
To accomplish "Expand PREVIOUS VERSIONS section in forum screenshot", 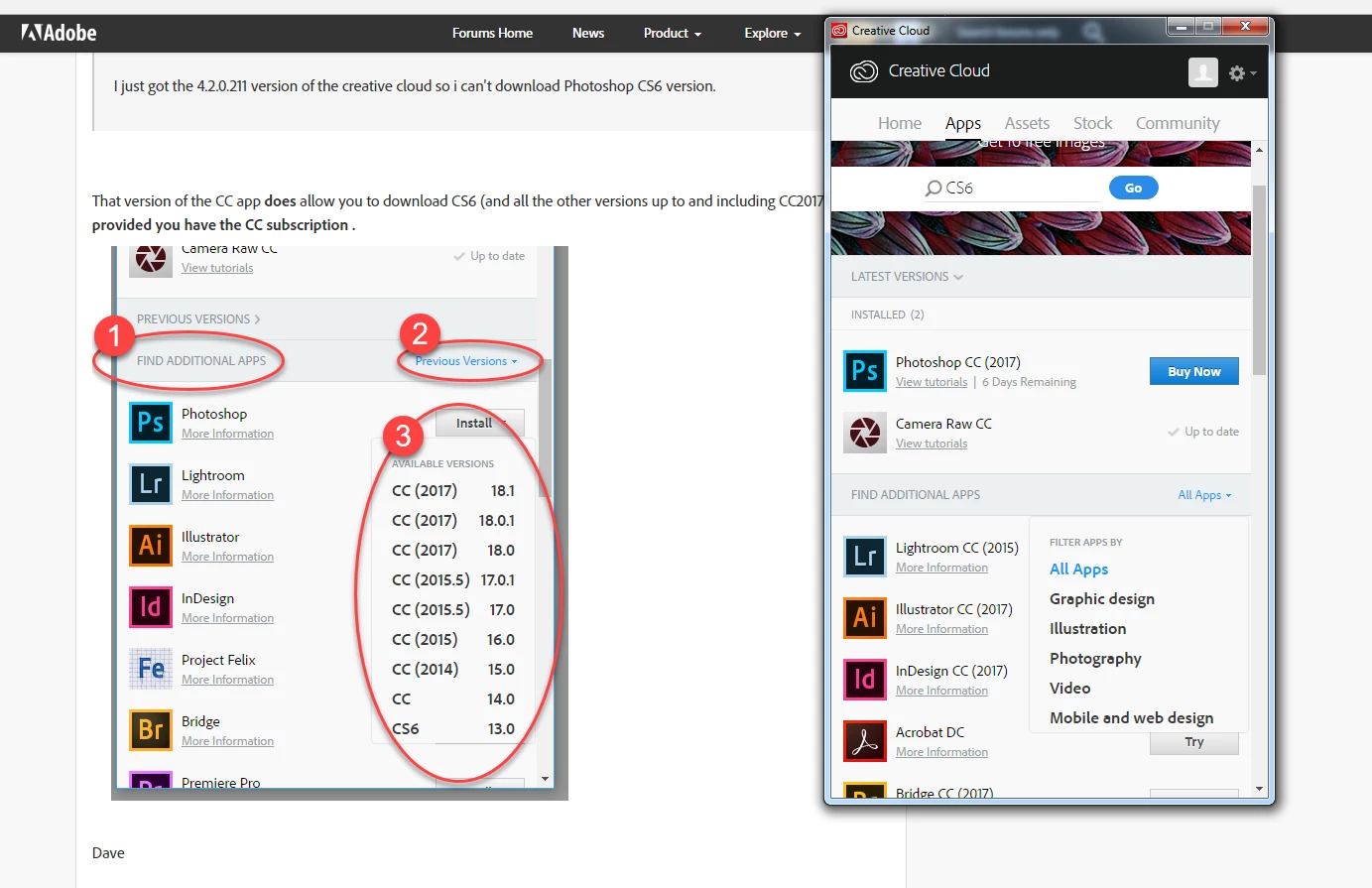I will tap(198, 319).
